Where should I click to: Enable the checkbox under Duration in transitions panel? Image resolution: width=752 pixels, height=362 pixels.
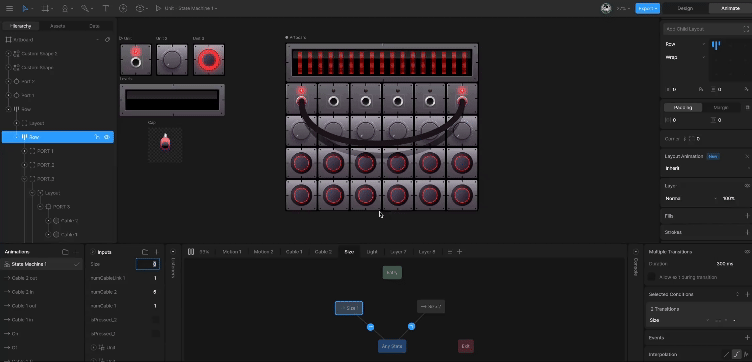coord(651,277)
